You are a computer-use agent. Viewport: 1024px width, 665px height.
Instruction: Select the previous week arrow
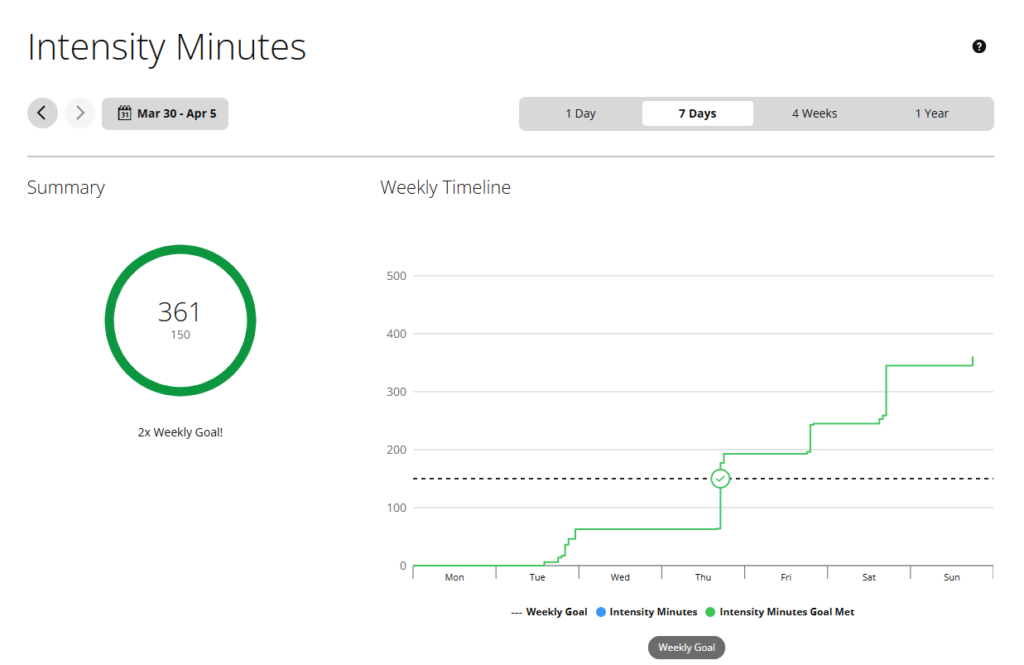pyautogui.click(x=42, y=113)
